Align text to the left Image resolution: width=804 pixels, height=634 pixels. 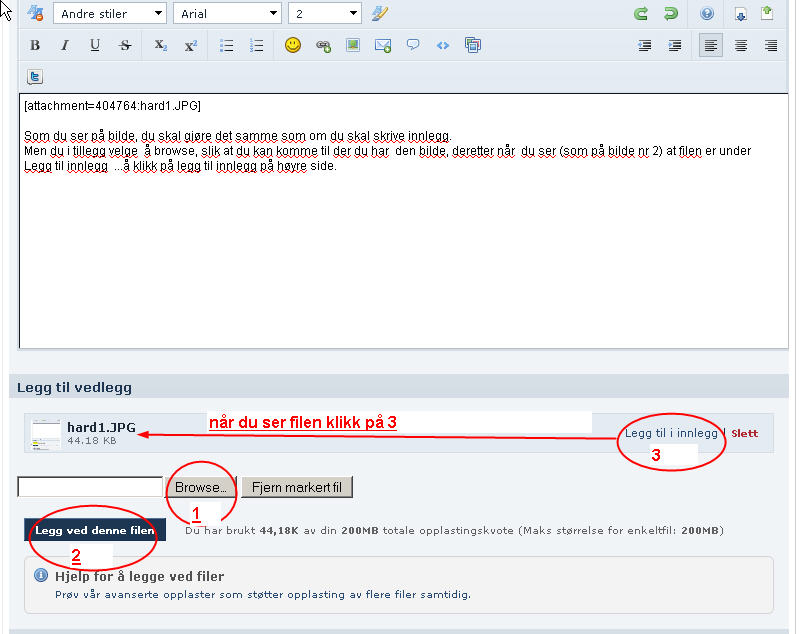[x=711, y=46]
